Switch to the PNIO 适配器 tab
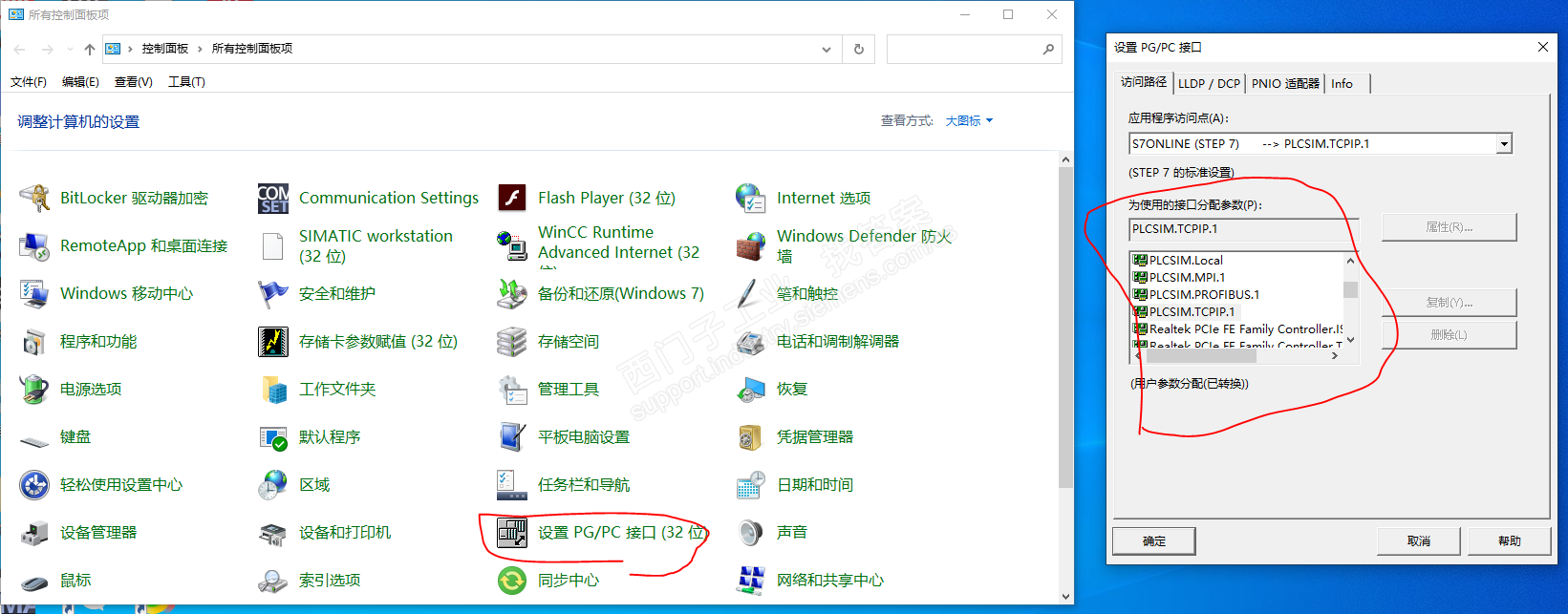 [x=1285, y=83]
